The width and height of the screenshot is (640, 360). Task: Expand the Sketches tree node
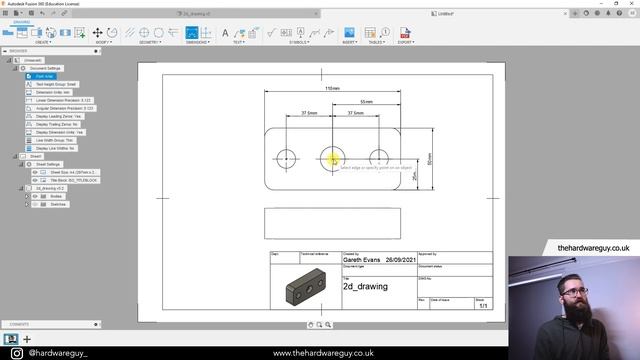(x=27, y=204)
